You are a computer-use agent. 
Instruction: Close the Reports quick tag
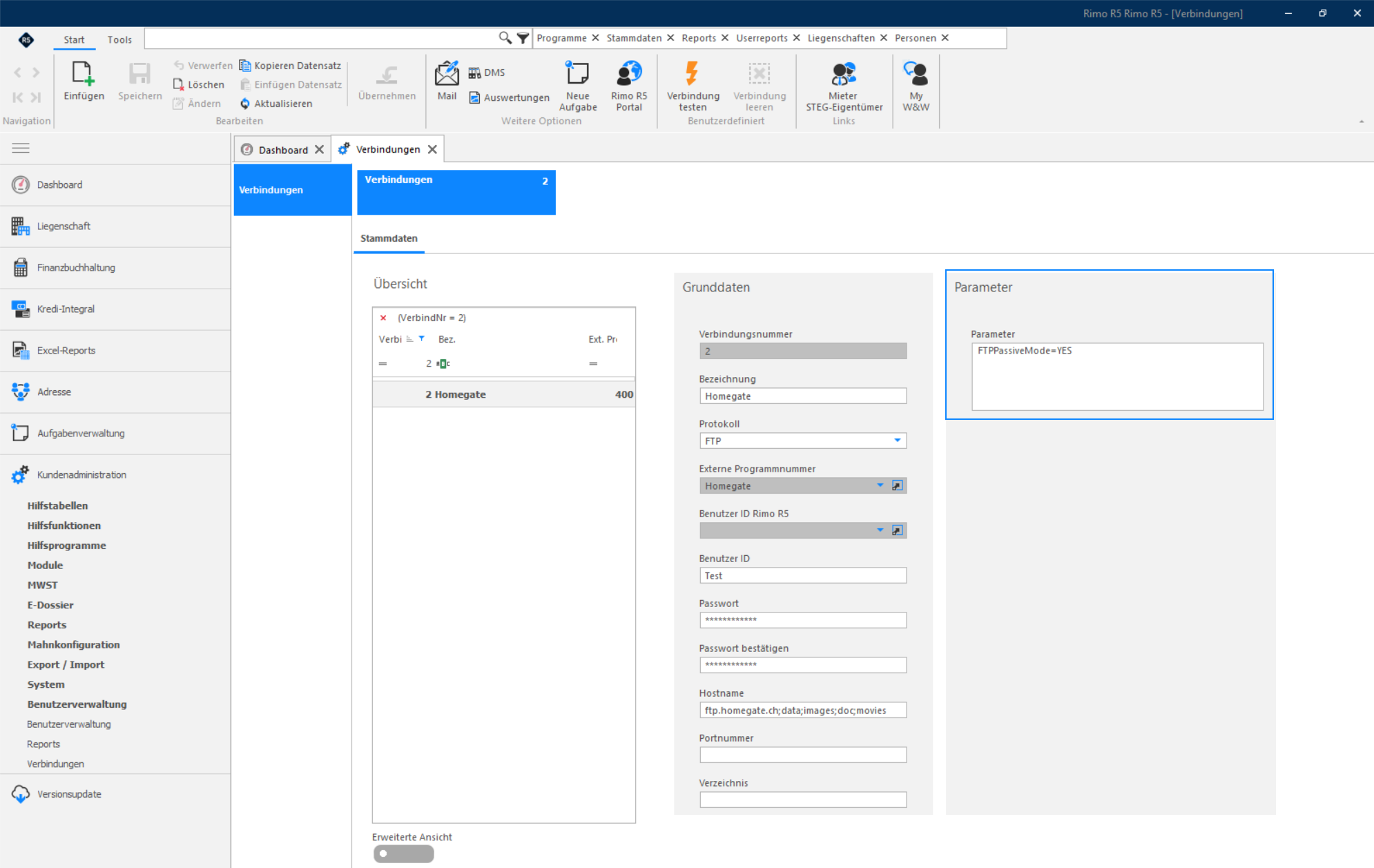(725, 38)
